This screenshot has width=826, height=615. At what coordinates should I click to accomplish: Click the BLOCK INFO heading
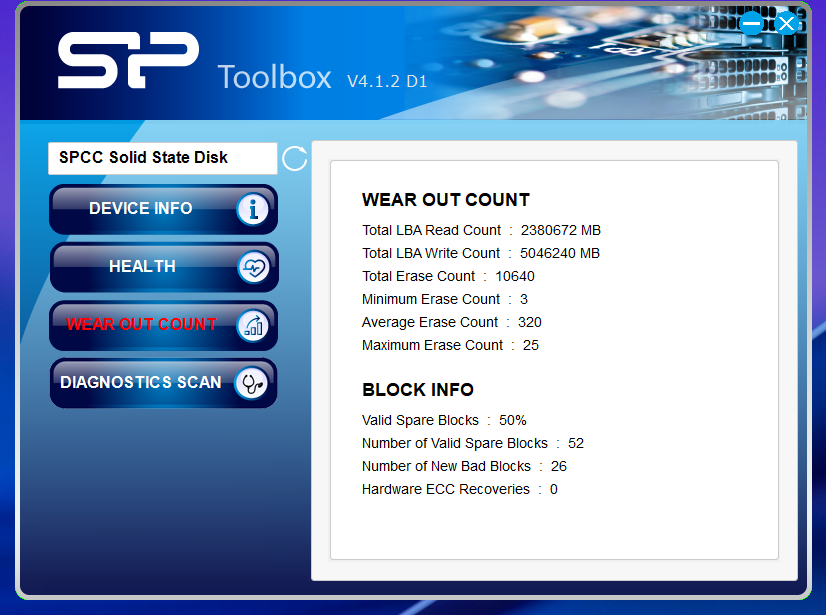click(418, 390)
